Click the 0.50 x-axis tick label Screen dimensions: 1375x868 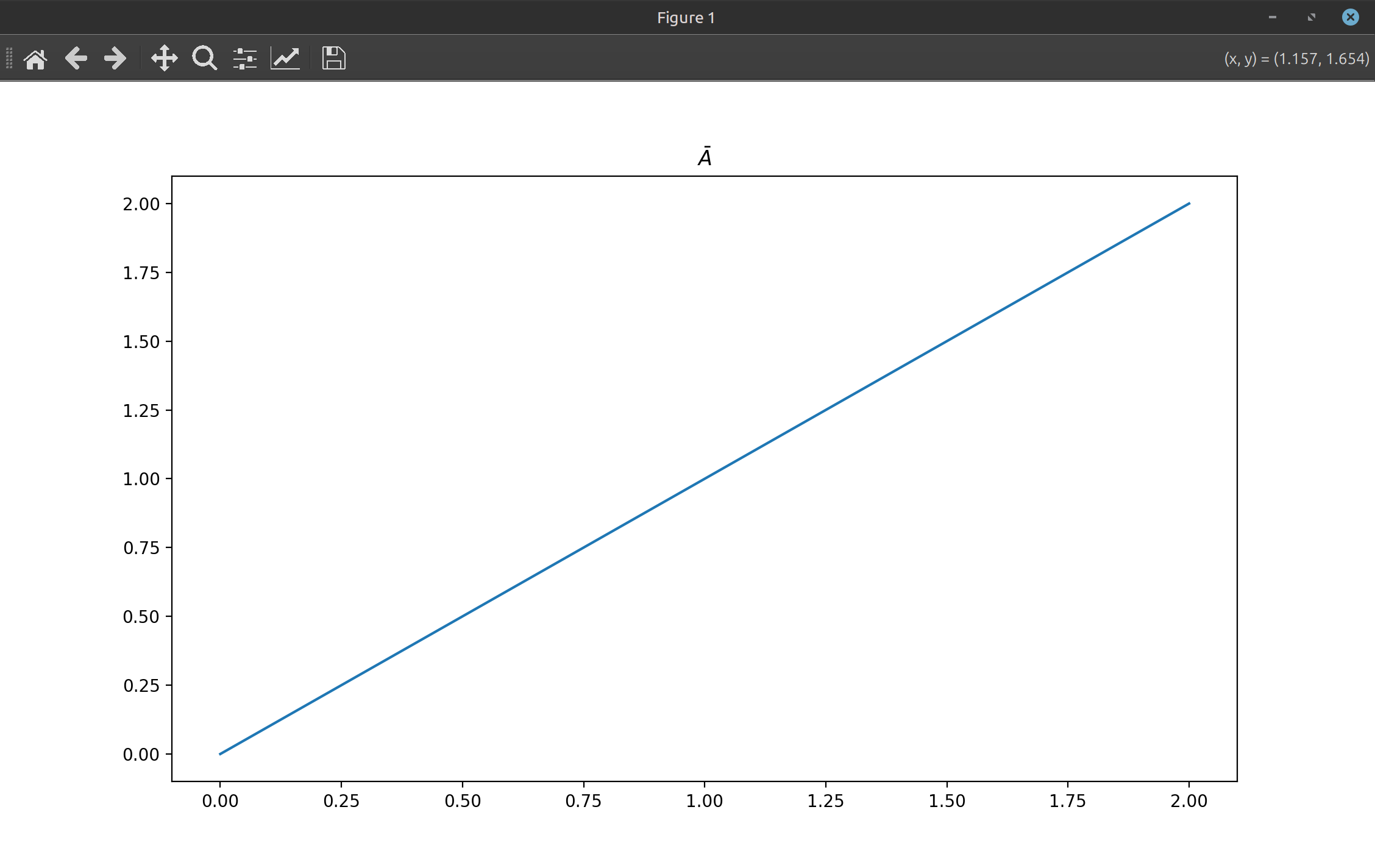tap(462, 801)
